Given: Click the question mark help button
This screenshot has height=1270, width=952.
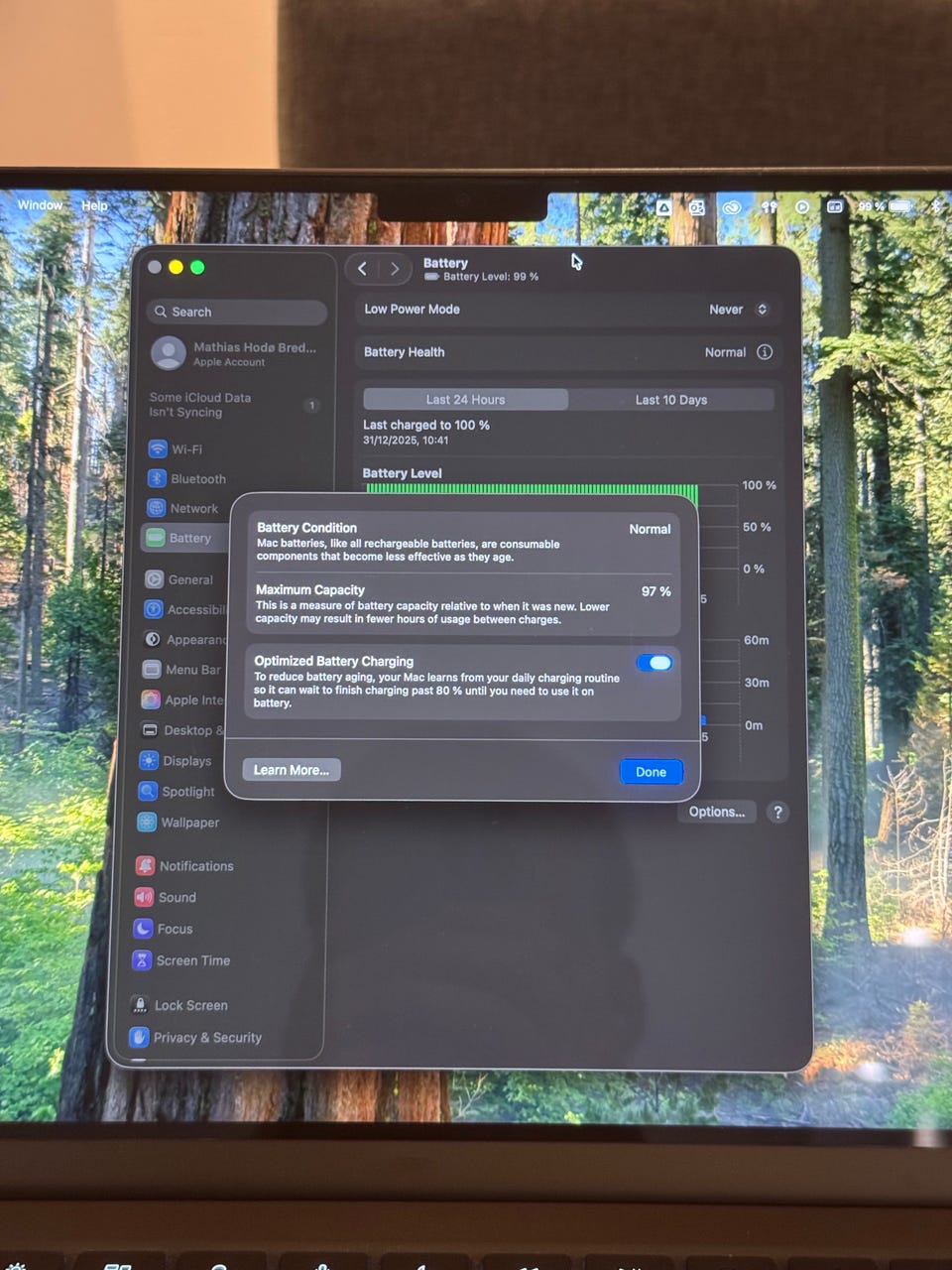Looking at the screenshot, I should coord(778,813).
